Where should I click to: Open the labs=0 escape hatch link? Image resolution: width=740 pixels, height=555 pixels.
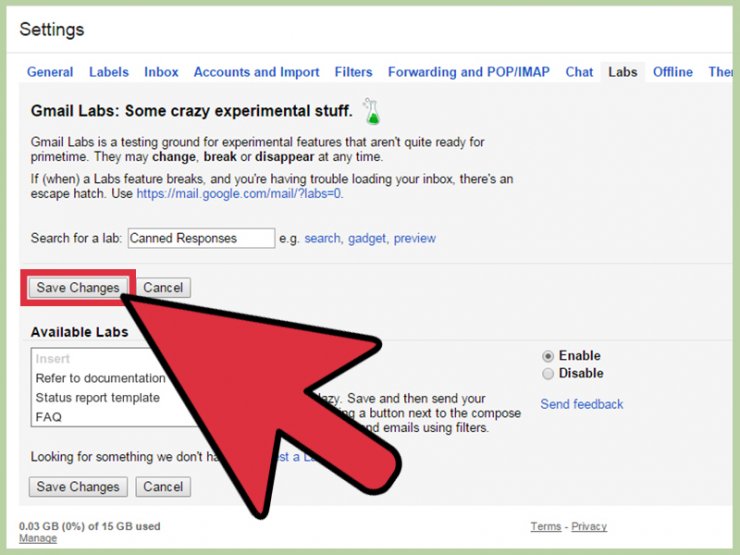(239, 193)
